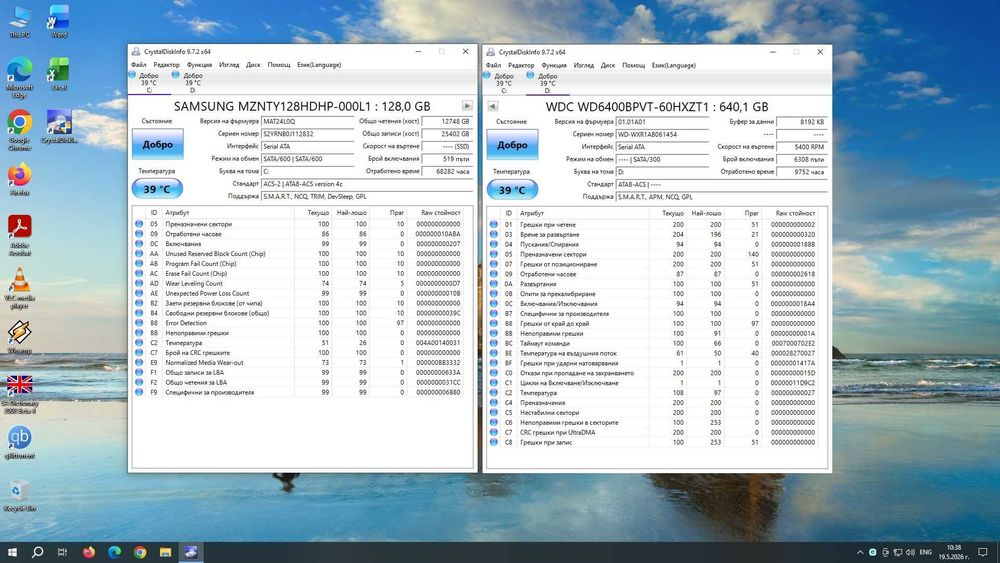Open Firefox desktop shortcut
Screen dimensions: 1000x563
[19, 179]
